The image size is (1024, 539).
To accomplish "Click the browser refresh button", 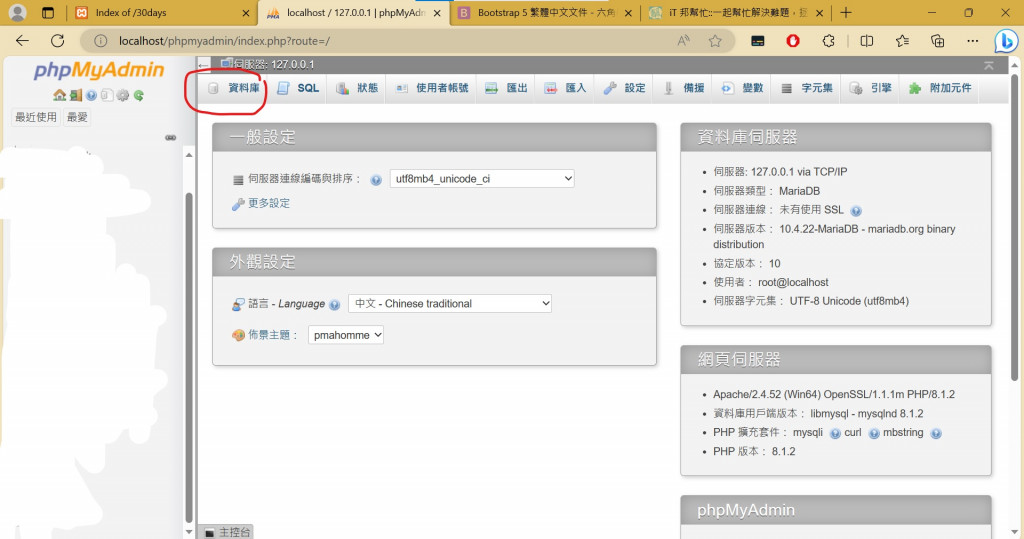I will coord(57,41).
